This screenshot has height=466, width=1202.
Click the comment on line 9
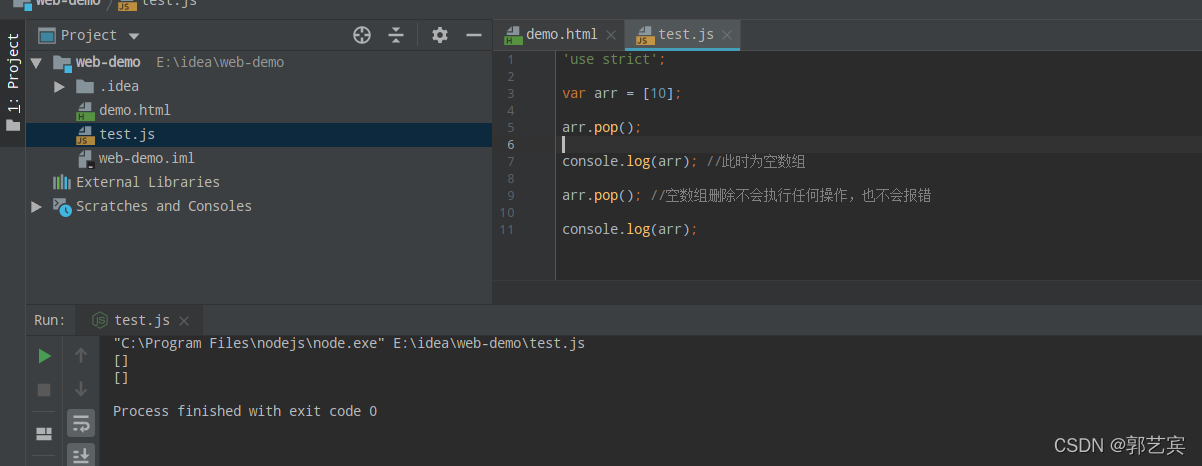pyautogui.click(x=790, y=195)
